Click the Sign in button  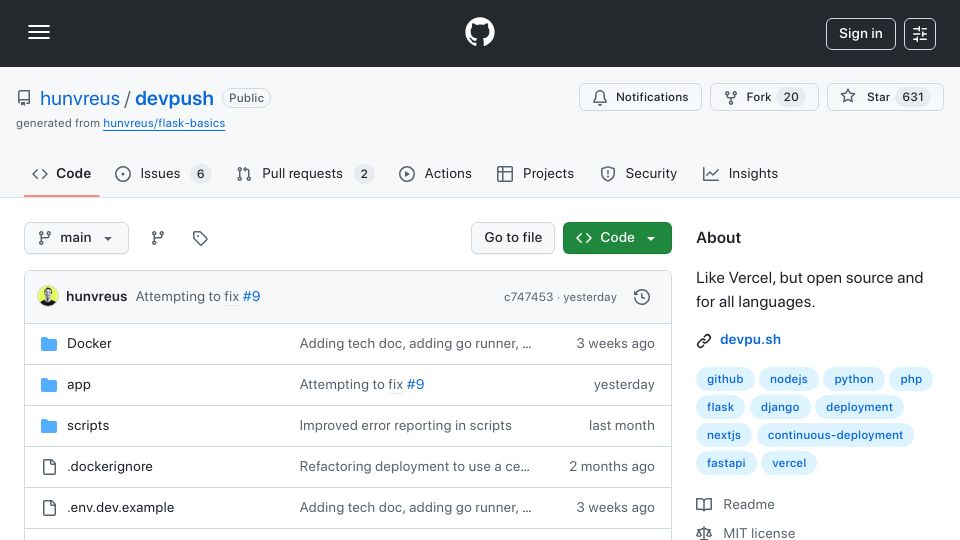(860, 34)
